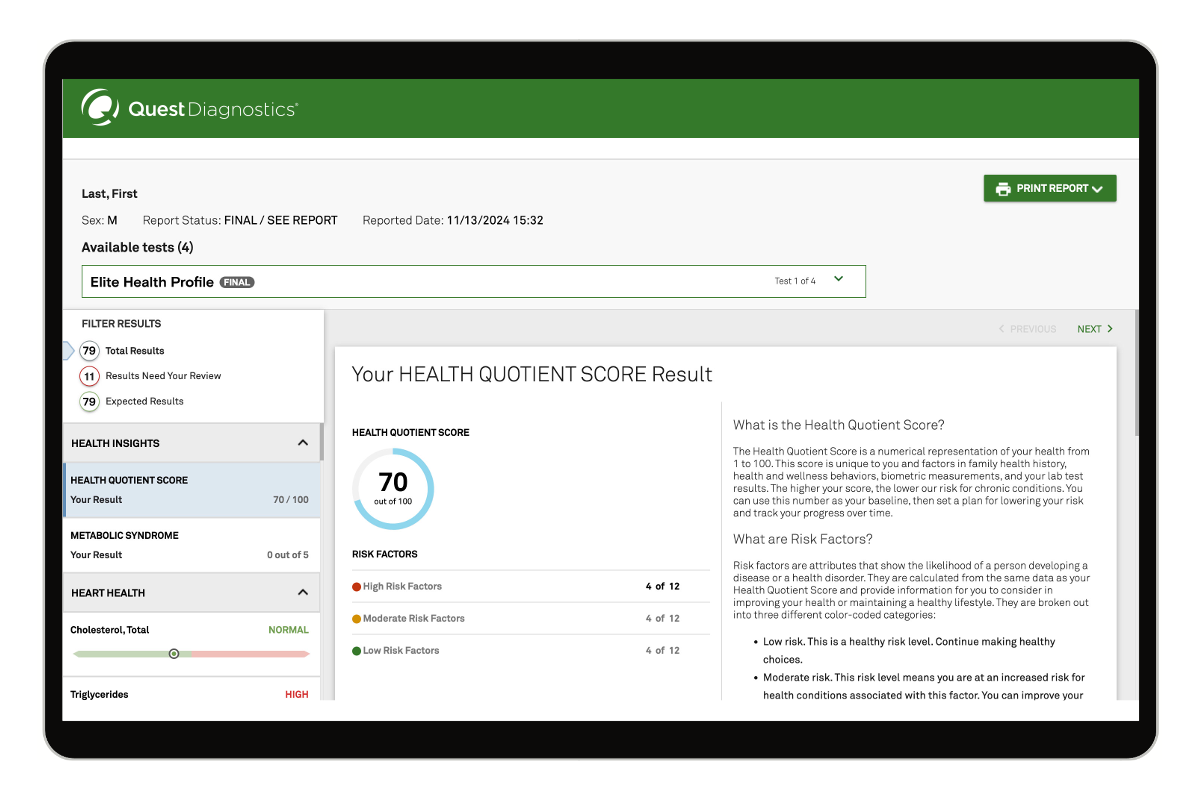Filter by Expected Results
This screenshot has width=1200, height=800.
pyautogui.click(x=89, y=401)
